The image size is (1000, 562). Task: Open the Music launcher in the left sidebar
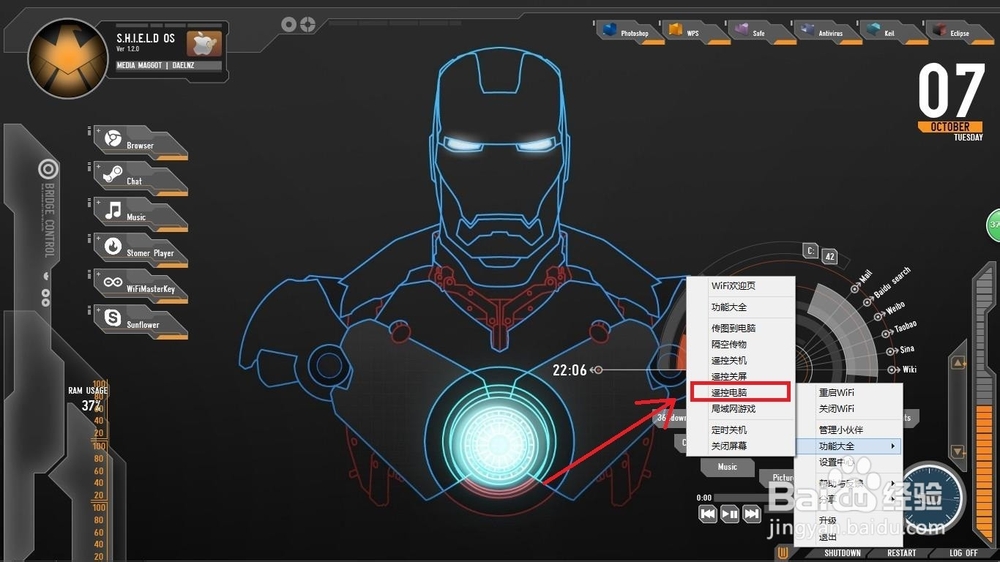[x=140, y=214]
